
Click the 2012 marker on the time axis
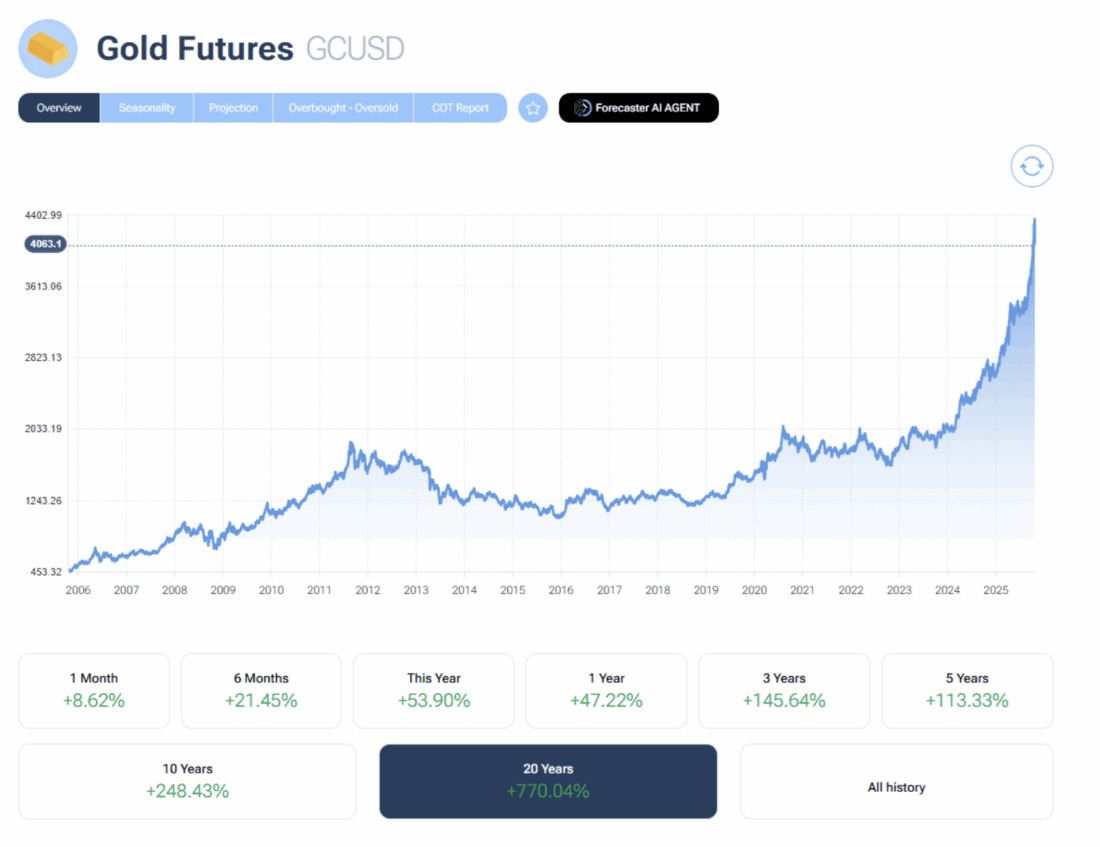pos(367,590)
